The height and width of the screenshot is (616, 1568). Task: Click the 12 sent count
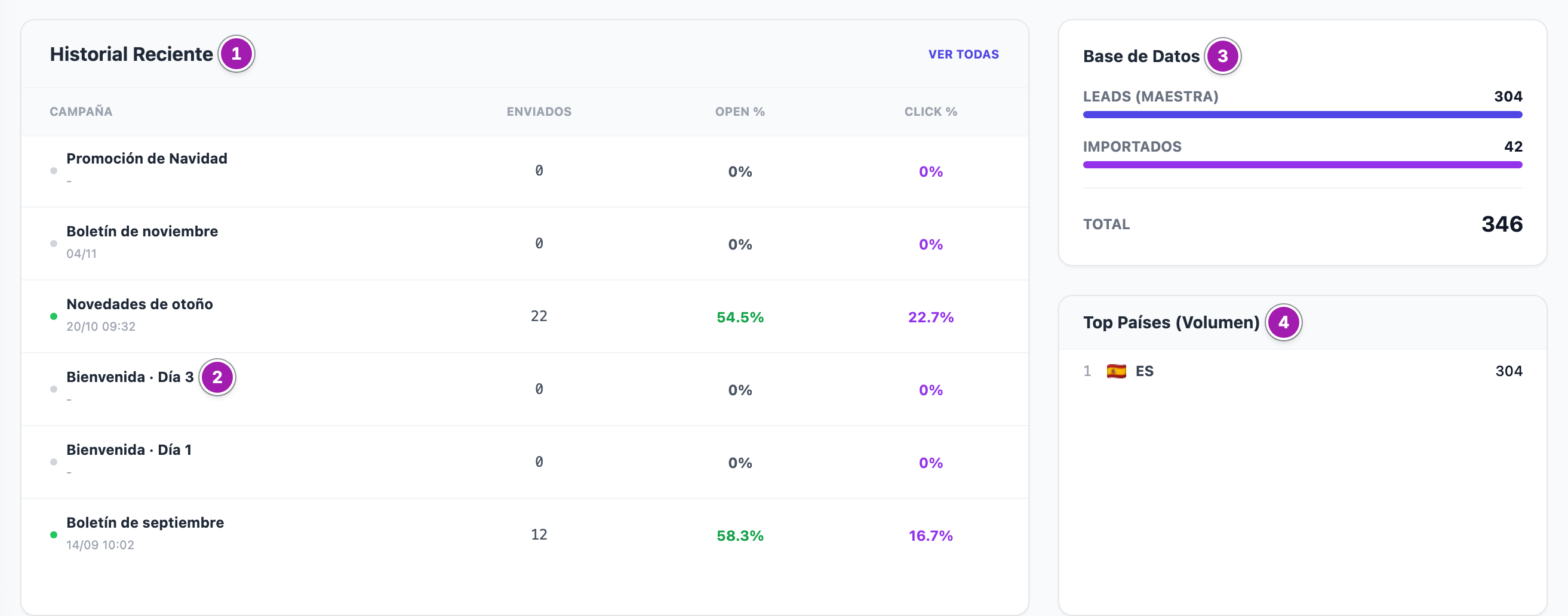coord(539,534)
